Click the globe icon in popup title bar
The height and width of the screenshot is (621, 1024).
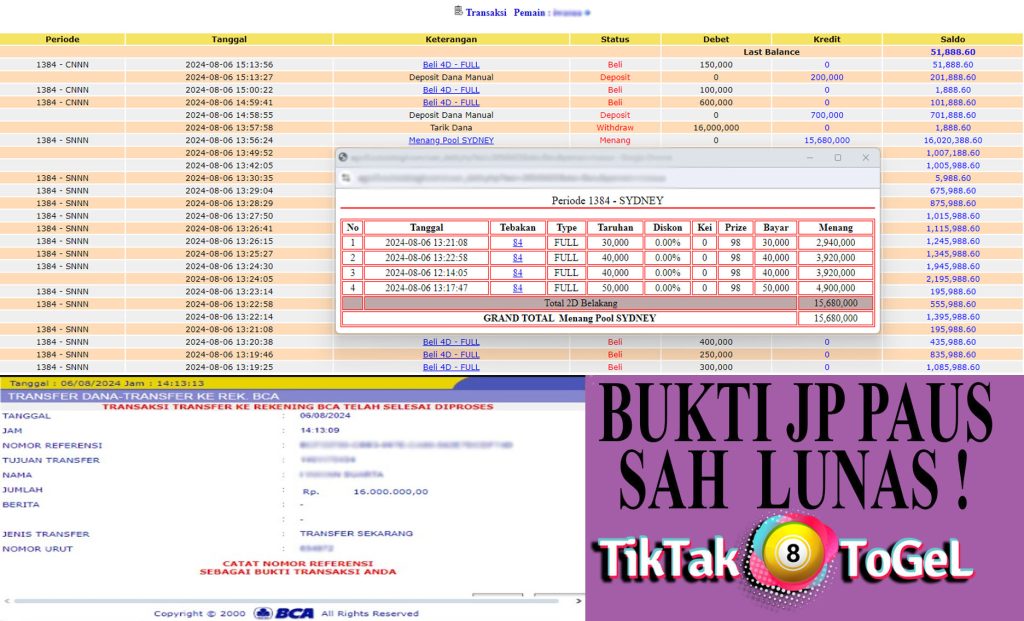(x=343, y=157)
